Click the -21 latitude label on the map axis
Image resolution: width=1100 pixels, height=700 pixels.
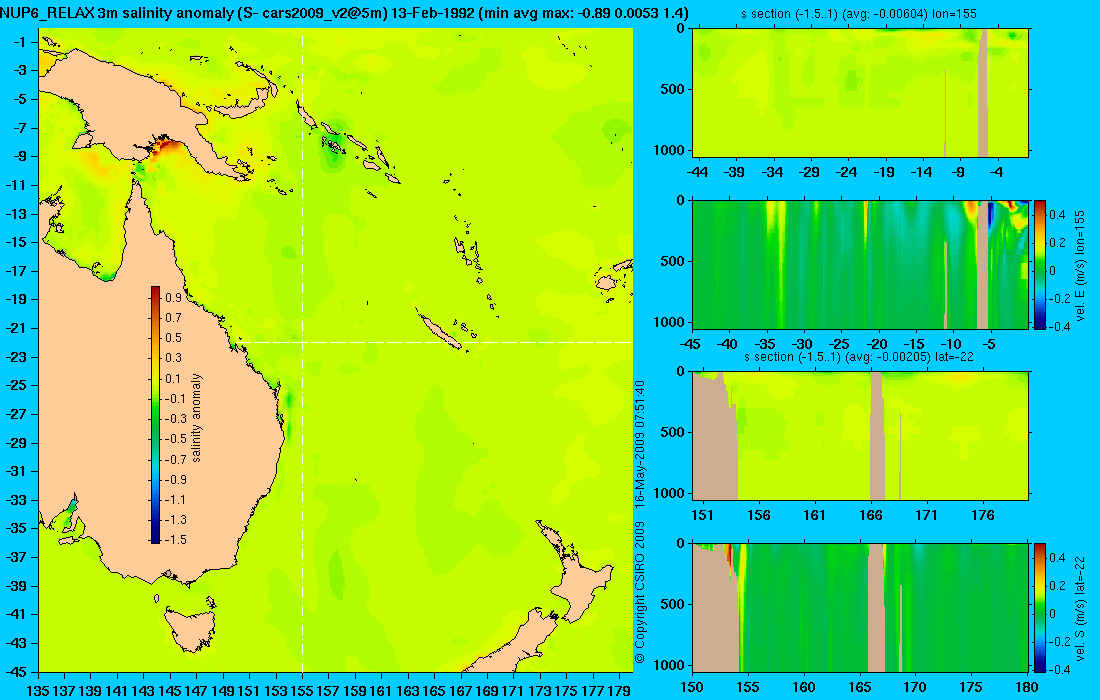[x=16, y=328]
